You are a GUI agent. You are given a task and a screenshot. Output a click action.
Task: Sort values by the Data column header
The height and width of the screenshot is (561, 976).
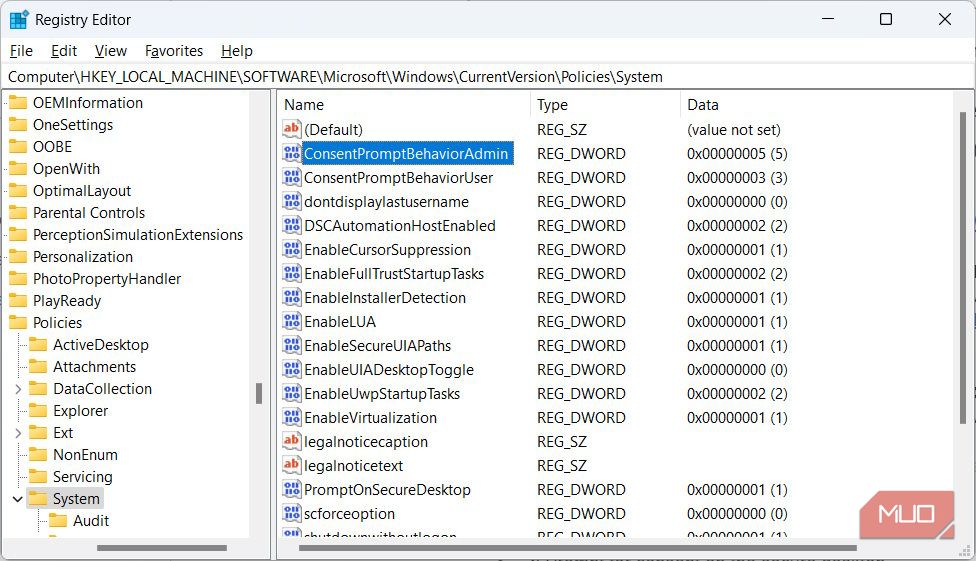click(817, 105)
